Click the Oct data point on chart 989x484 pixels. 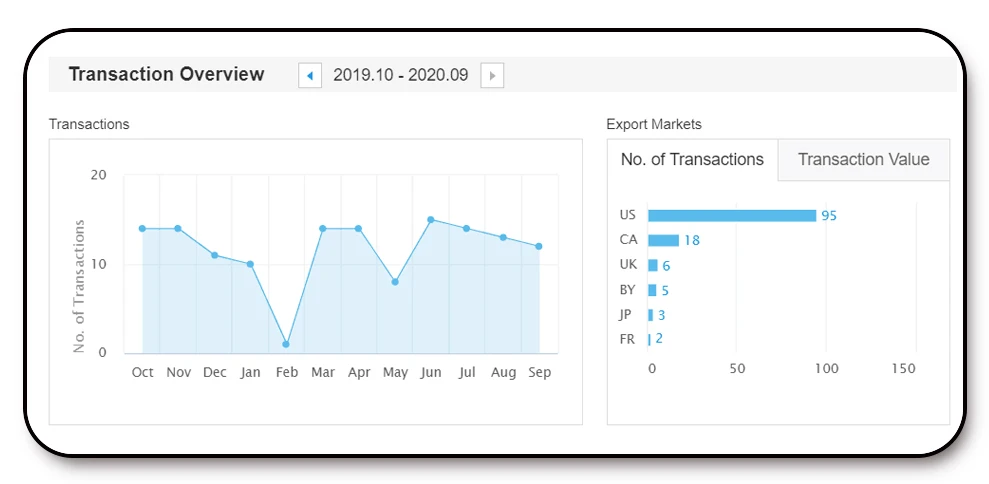[x=143, y=228]
